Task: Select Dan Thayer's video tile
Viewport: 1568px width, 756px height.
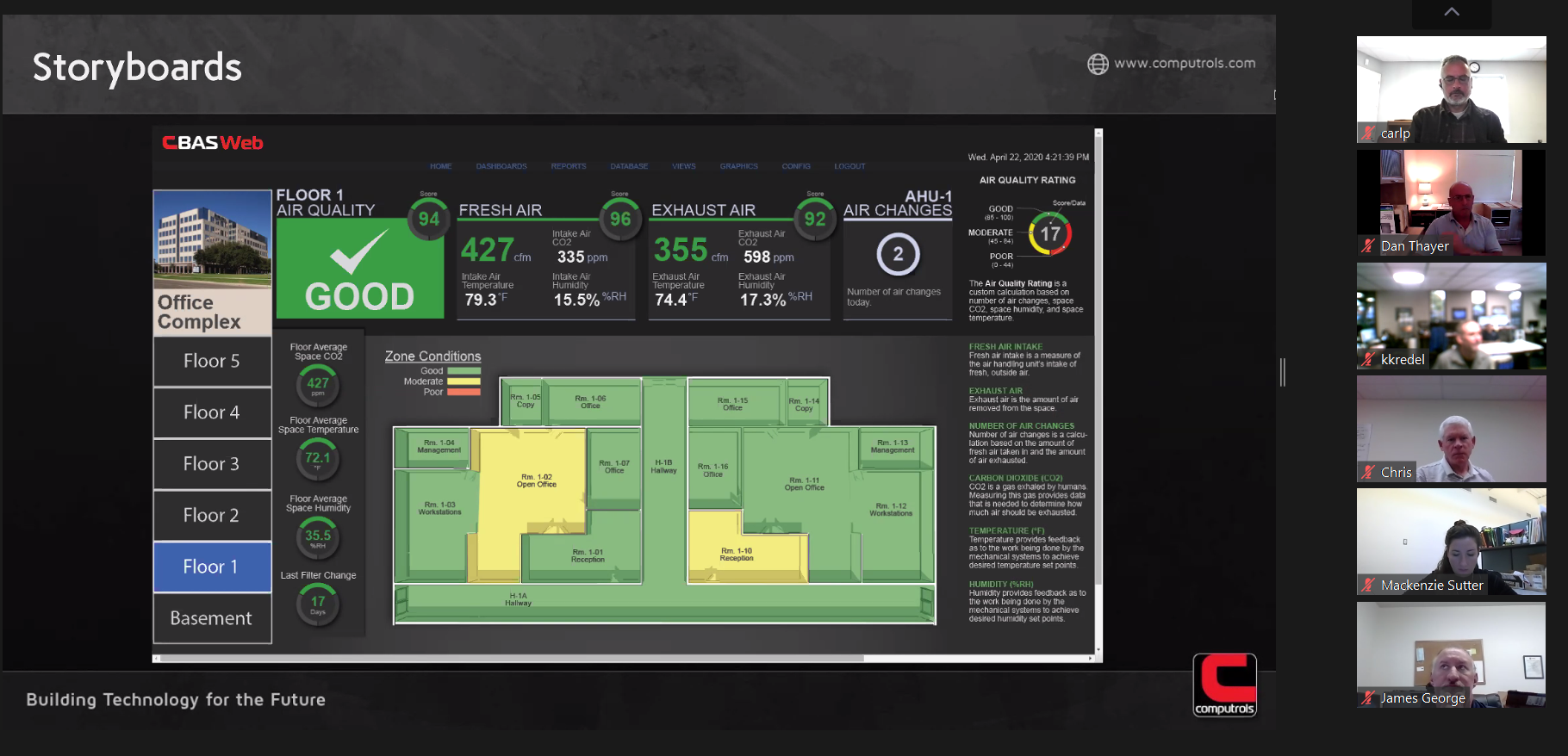Action: pos(1452,202)
